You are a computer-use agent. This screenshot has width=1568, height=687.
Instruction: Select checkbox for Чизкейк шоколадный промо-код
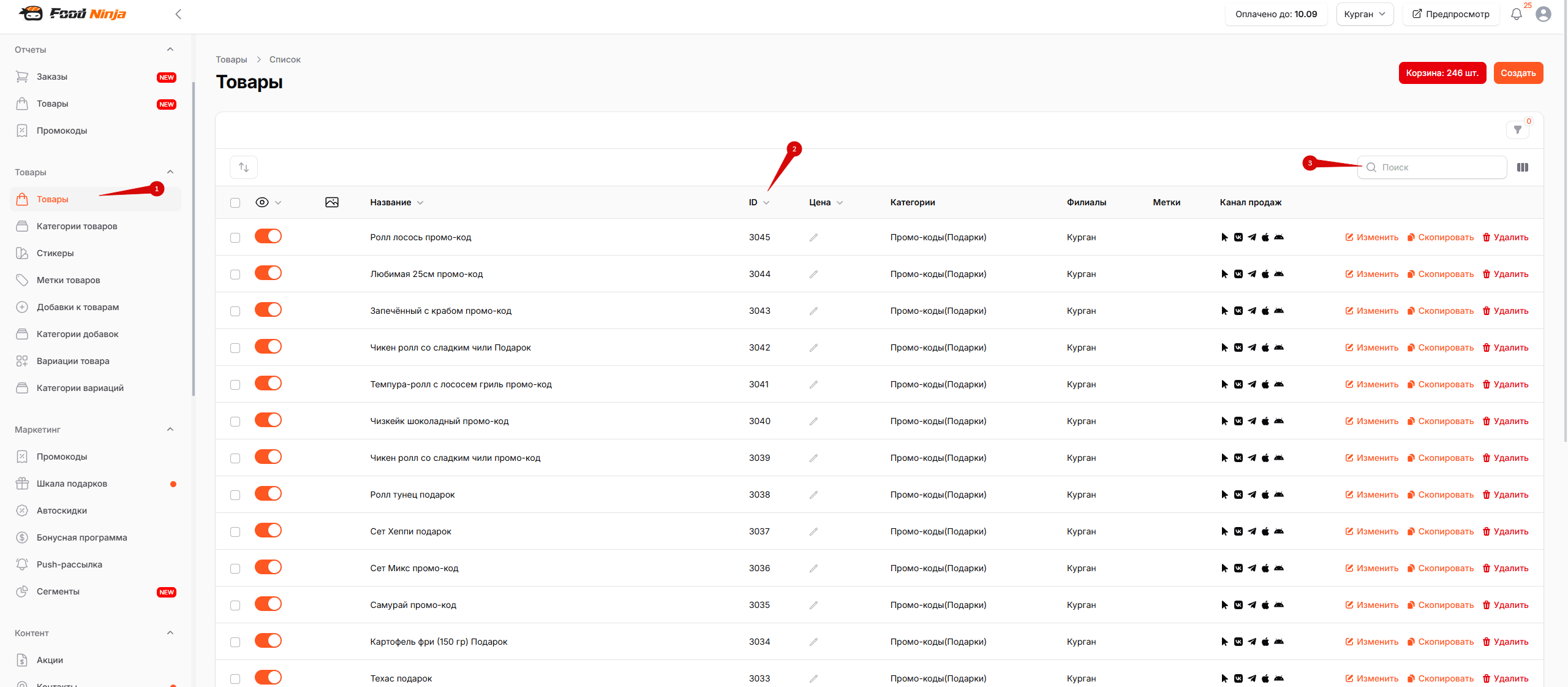click(x=235, y=422)
